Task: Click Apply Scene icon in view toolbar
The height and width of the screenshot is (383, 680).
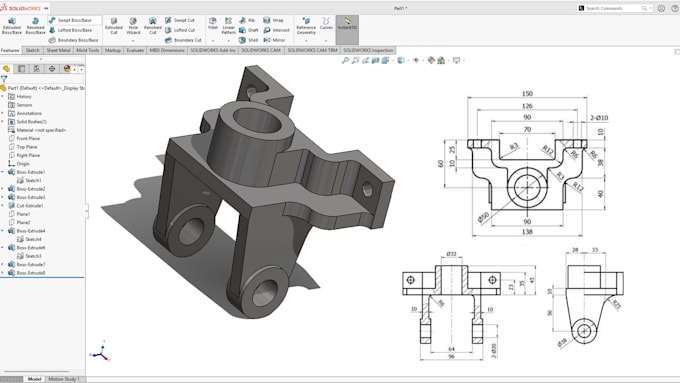Action: point(441,60)
